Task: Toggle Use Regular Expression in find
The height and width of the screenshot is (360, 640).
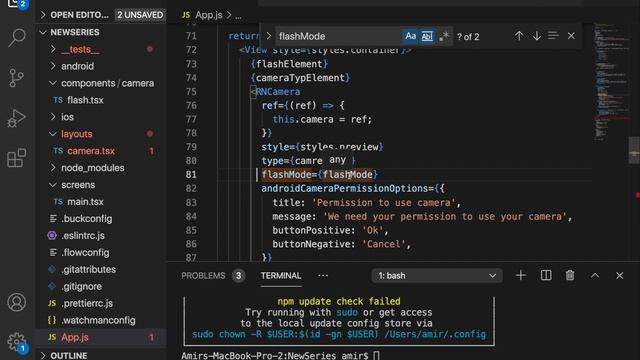Action: (x=444, y=36)
